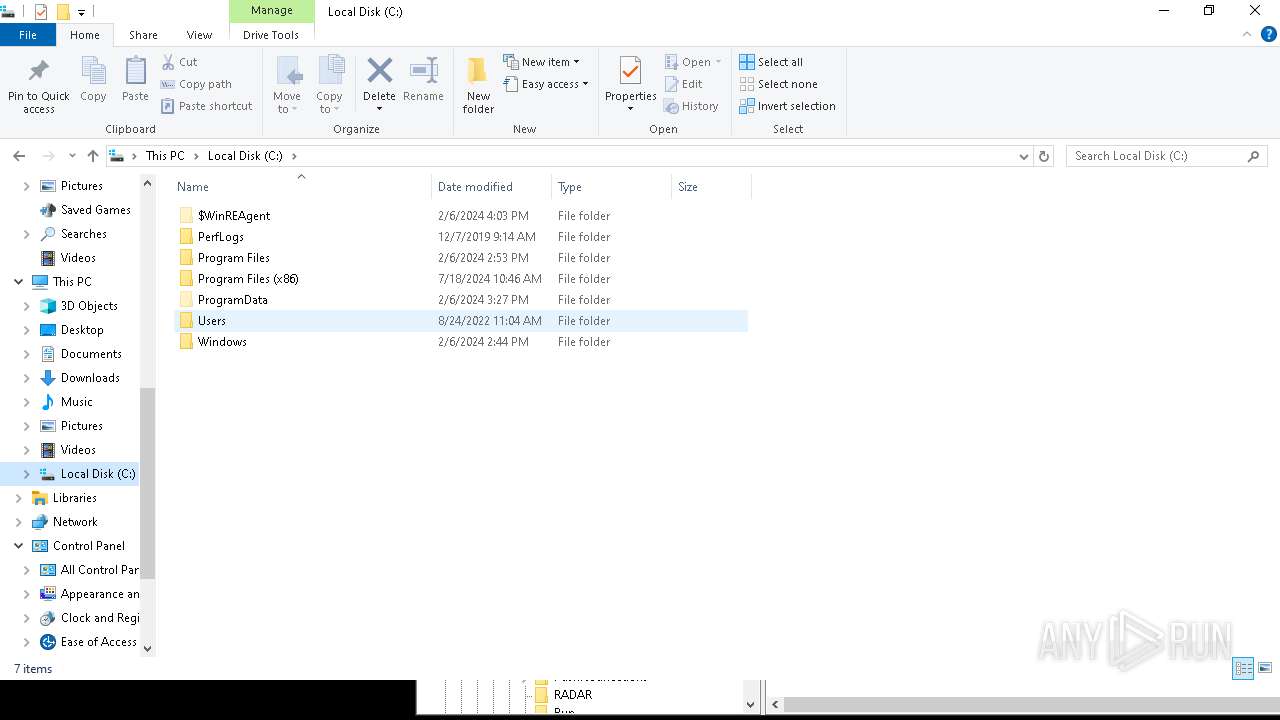This screenshot has height=720, width=1280.
Task: Click Local Disk (C:) breadcrumb
Action: click(x=245, y=156)
